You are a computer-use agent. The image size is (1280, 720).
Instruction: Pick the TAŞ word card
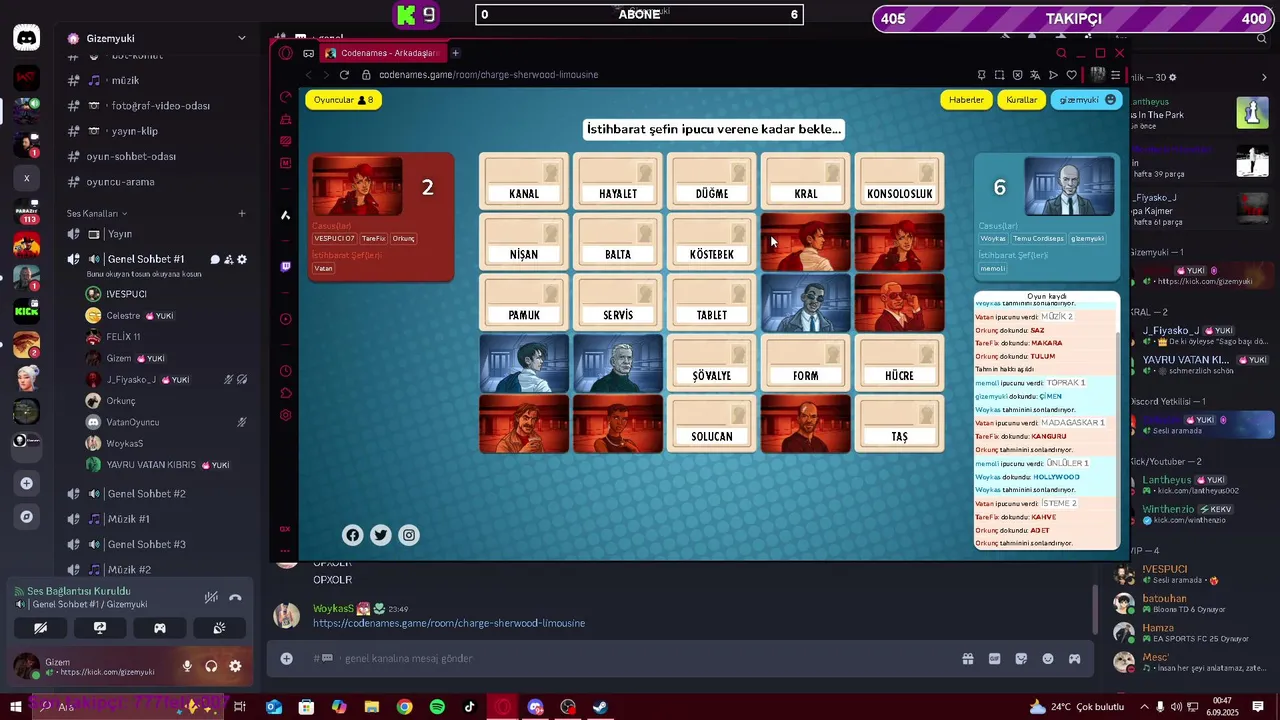coord(899,424)
